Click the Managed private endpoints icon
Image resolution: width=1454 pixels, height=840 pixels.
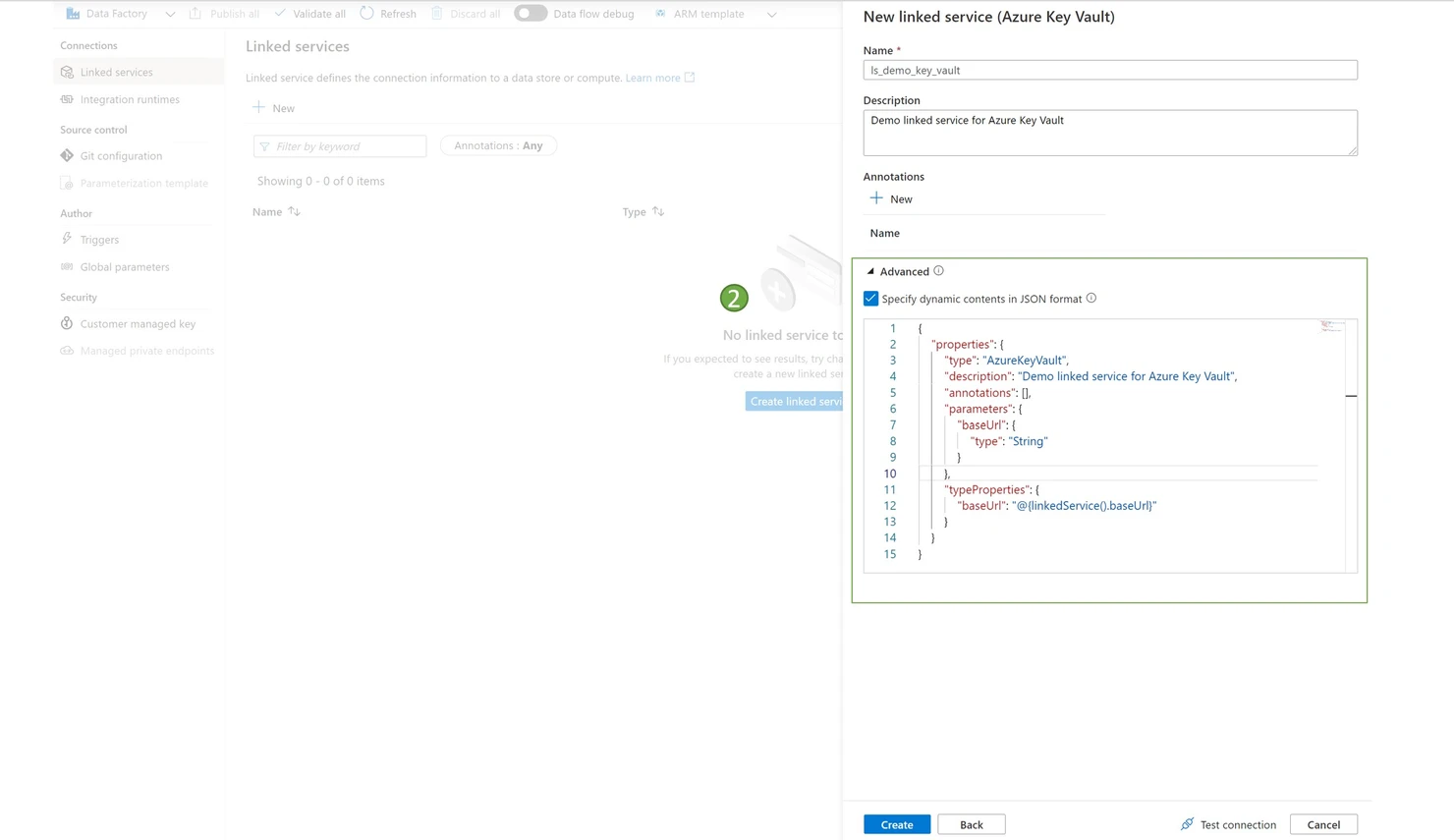67,351
